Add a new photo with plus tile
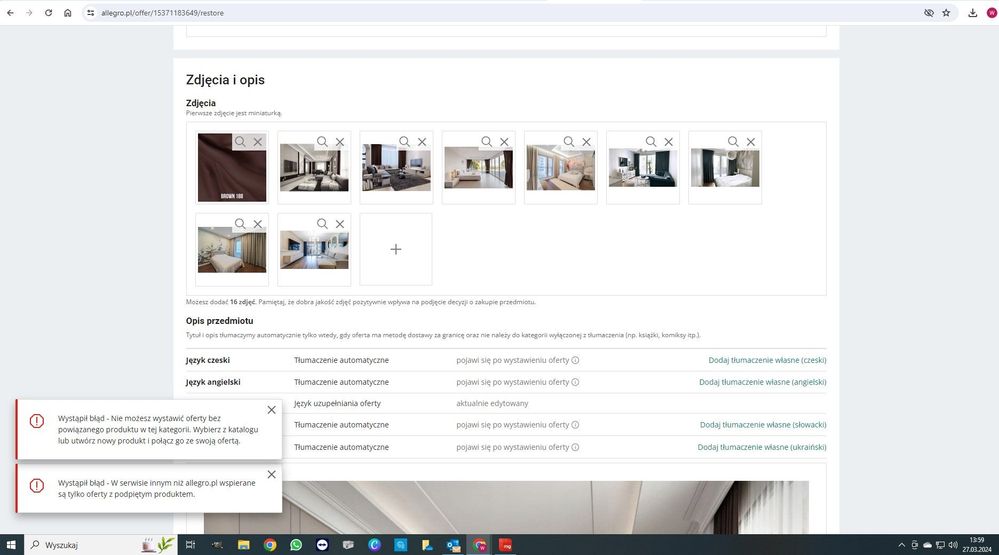The width and height of the screenshot is (999, 555). click(396, 249)
